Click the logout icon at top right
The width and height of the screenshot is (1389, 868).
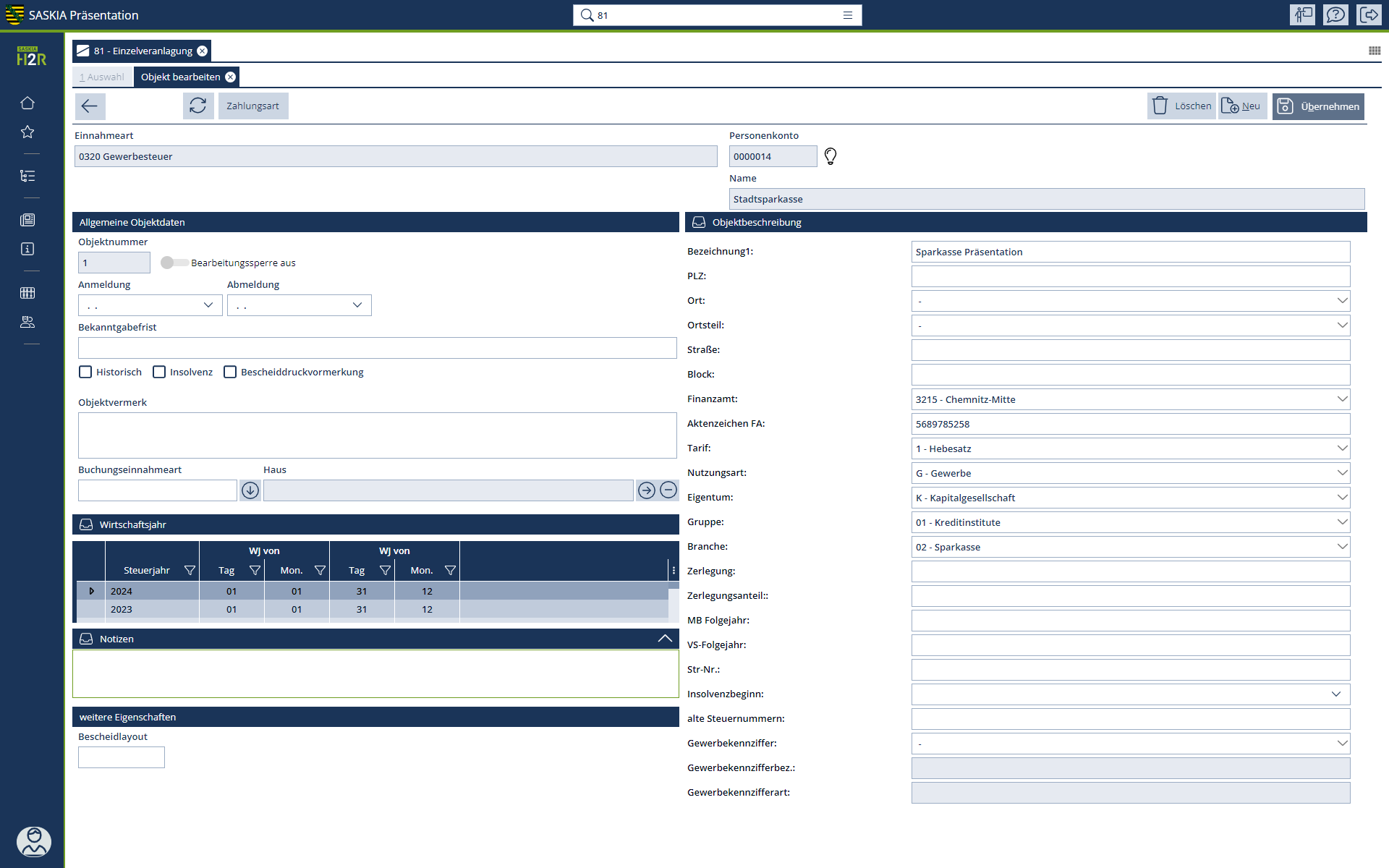pyautogui.click(x=1369, y=15)
